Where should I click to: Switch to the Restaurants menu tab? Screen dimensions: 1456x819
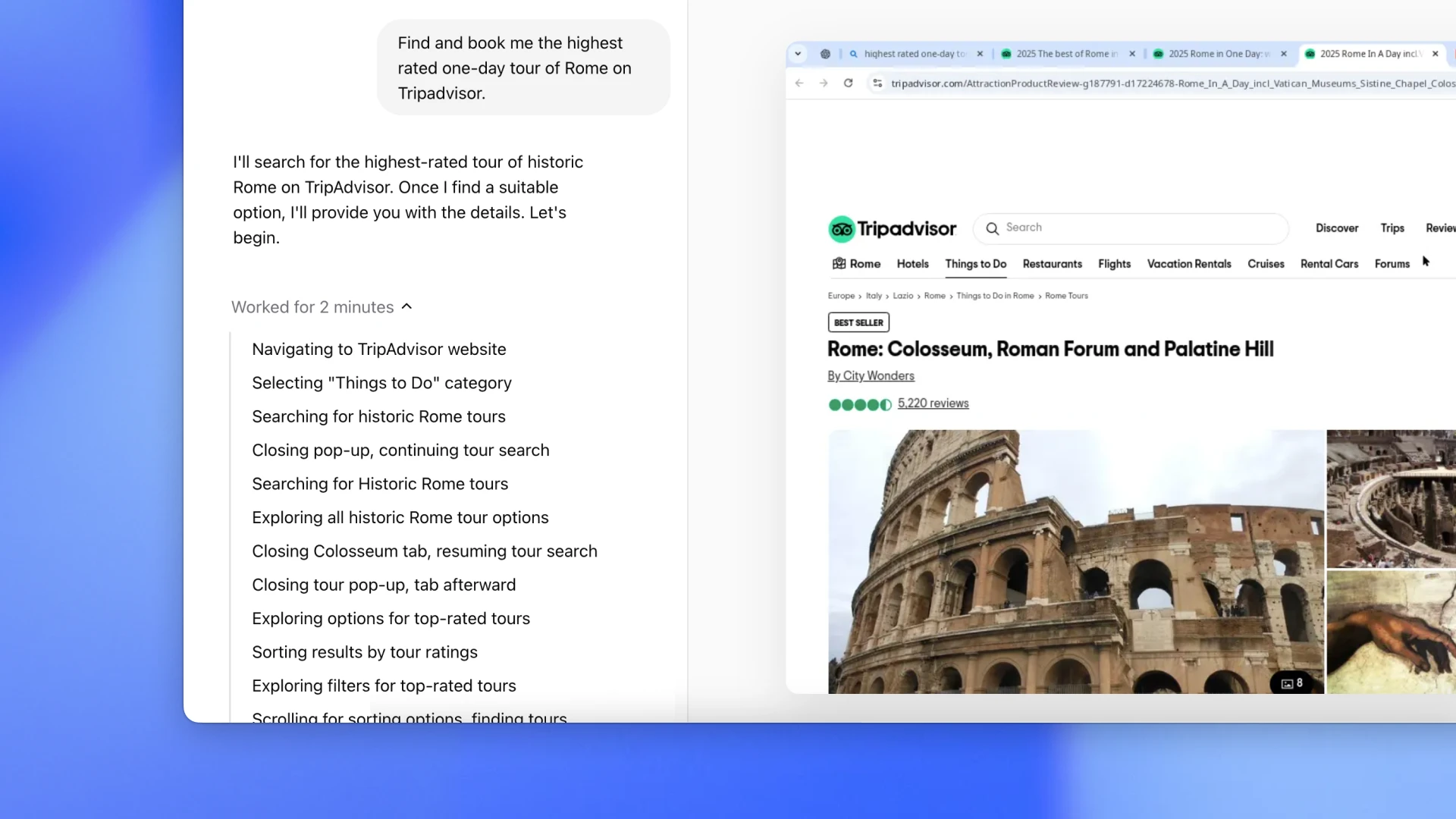1052,263
